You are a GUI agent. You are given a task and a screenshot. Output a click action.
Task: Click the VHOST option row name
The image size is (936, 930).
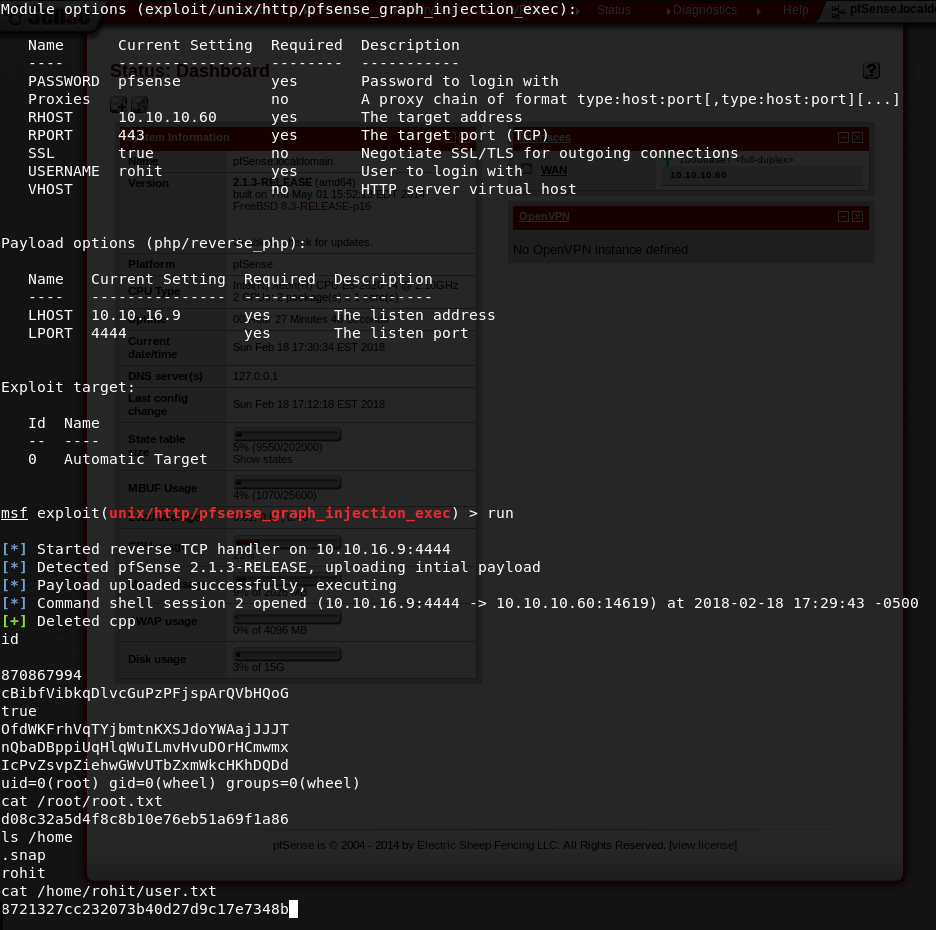tap(50, 189)
